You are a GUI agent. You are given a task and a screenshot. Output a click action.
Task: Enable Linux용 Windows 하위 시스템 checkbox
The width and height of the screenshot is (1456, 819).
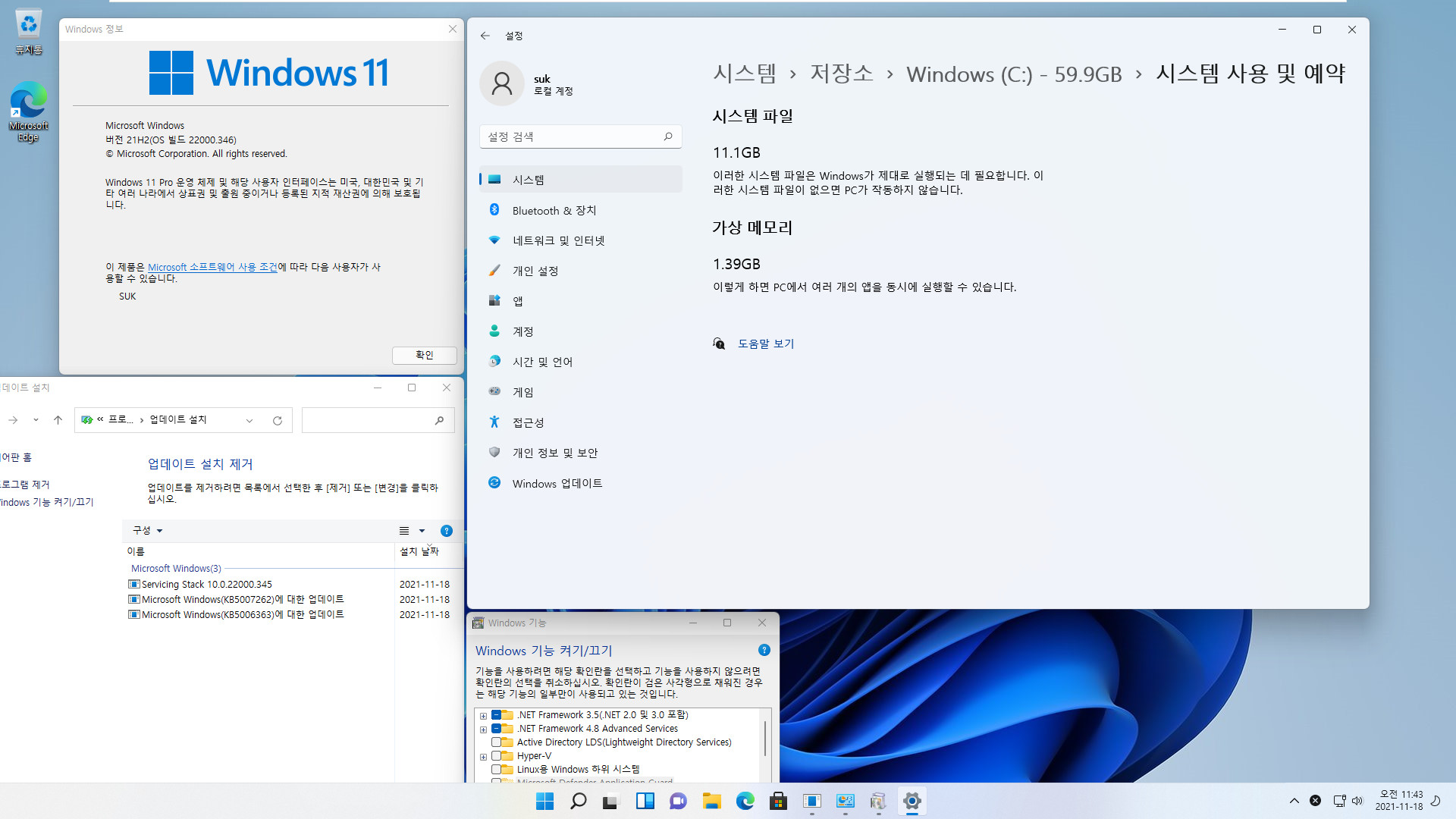496,770
